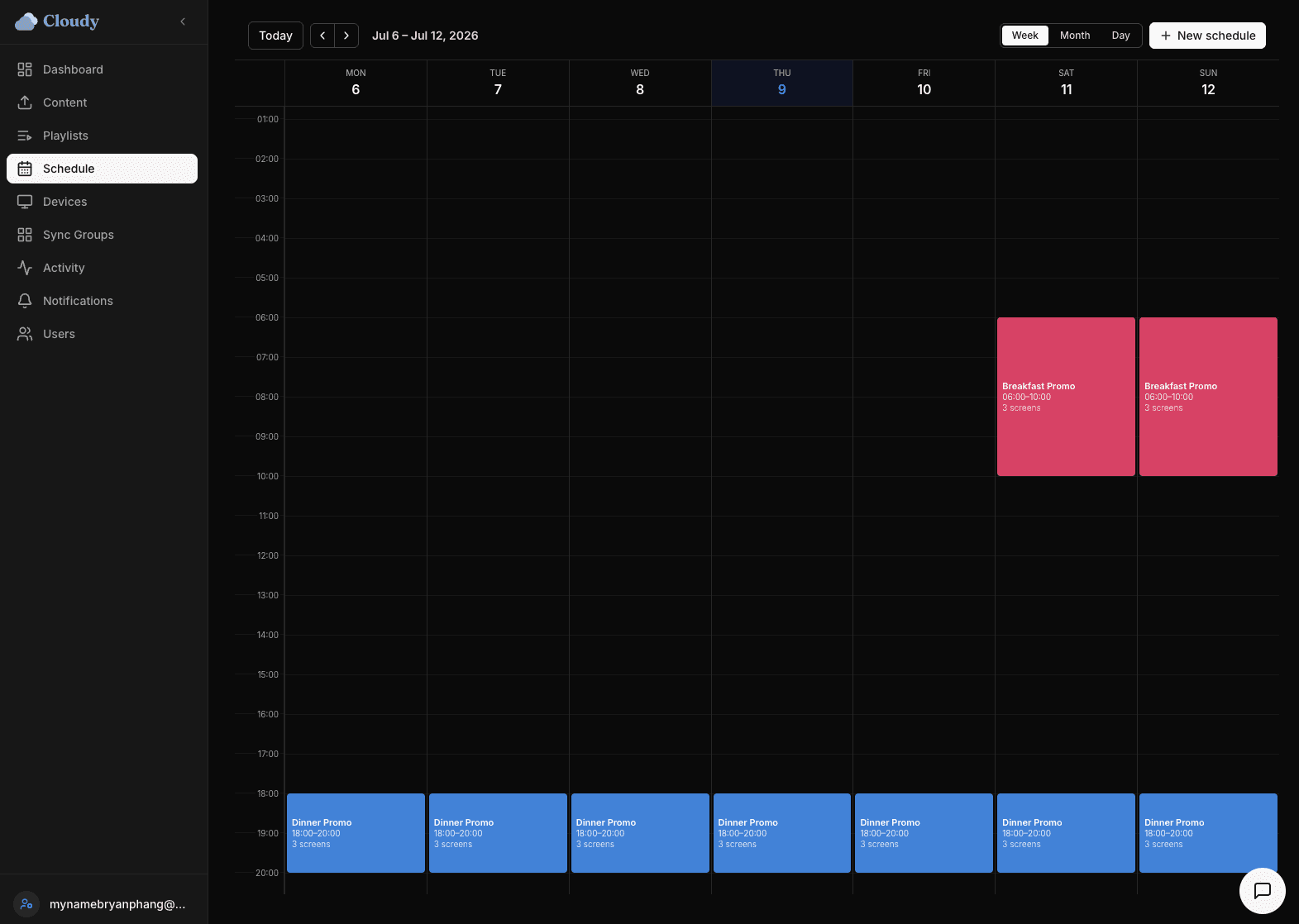Click the Jul 6 – Jul 12, 2026 label
Screen dimensions: 1299x924
(x=425, y=36)
